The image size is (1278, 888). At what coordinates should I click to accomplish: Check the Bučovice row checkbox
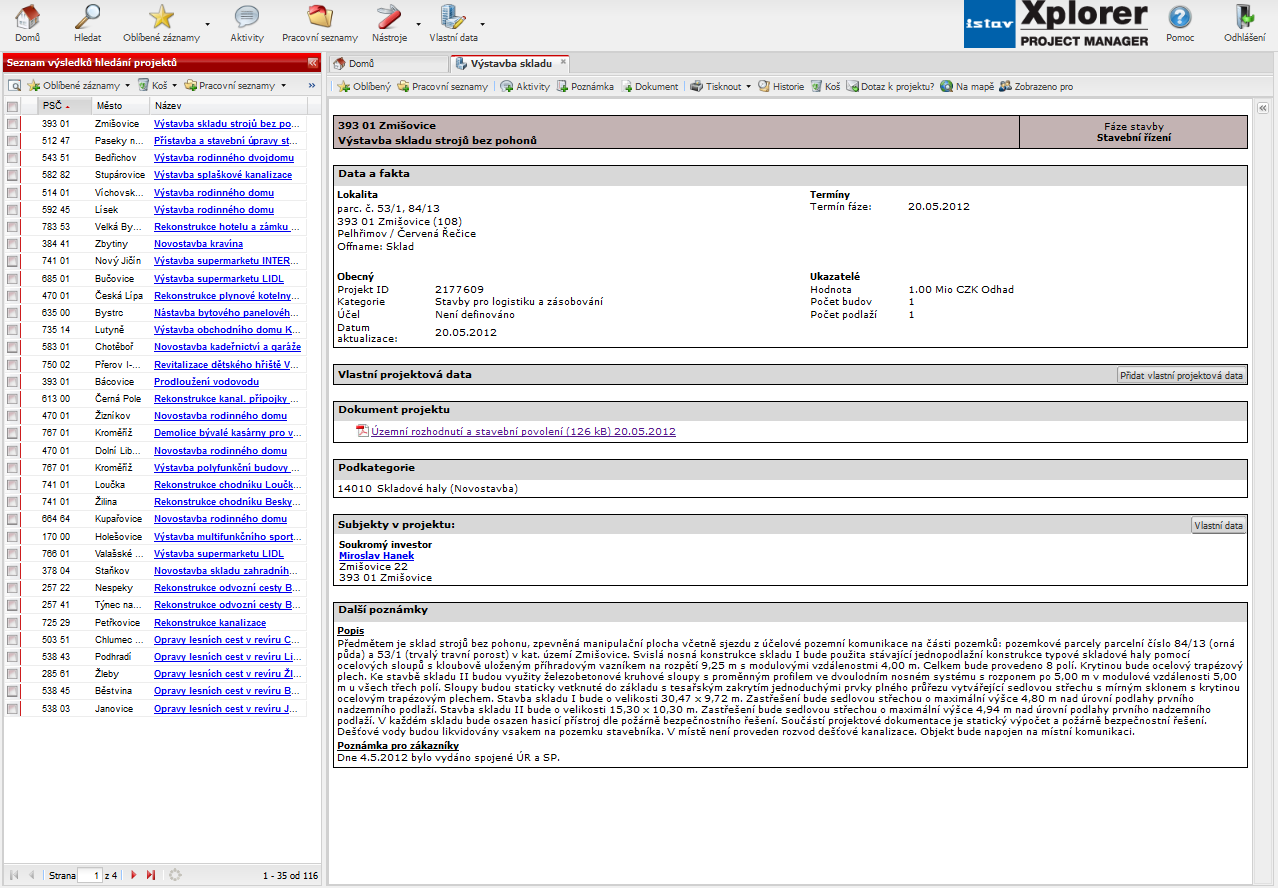pyautogui.click(x=12, y=279)
